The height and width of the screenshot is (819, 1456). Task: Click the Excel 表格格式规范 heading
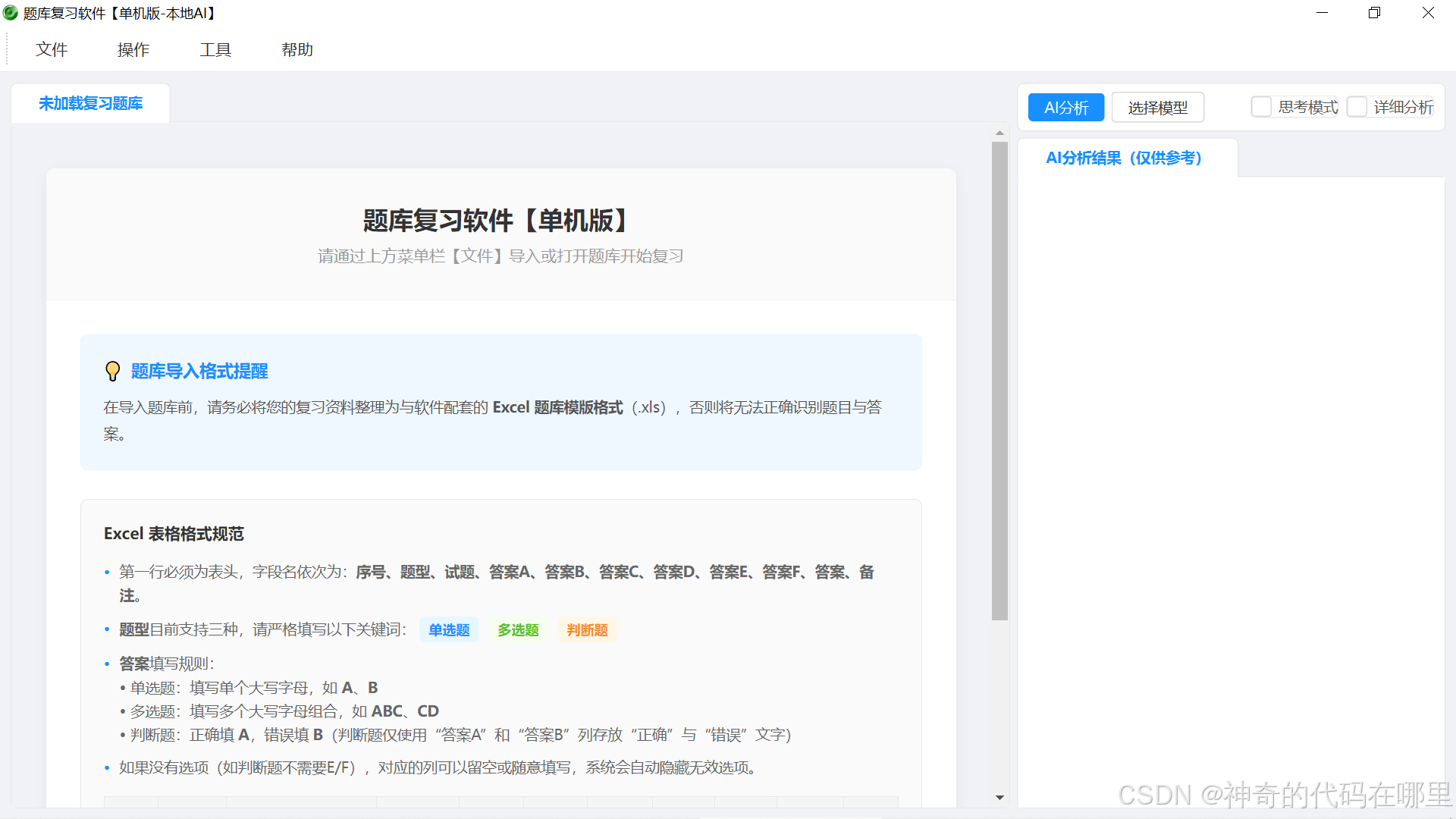click(174, 534)
